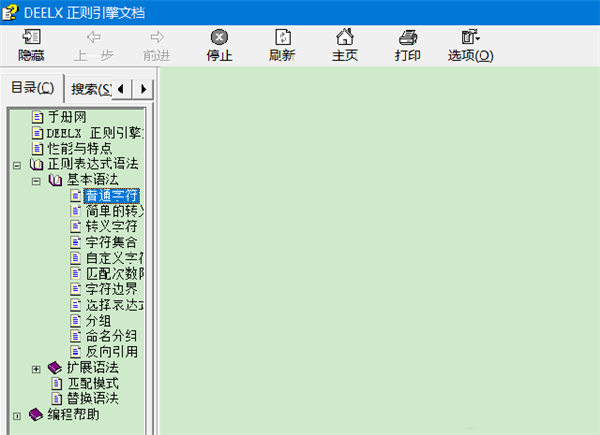This screenshot has height=435, width=600.
Task: Expand the 编程帮助 node
Action: point(17,416)
